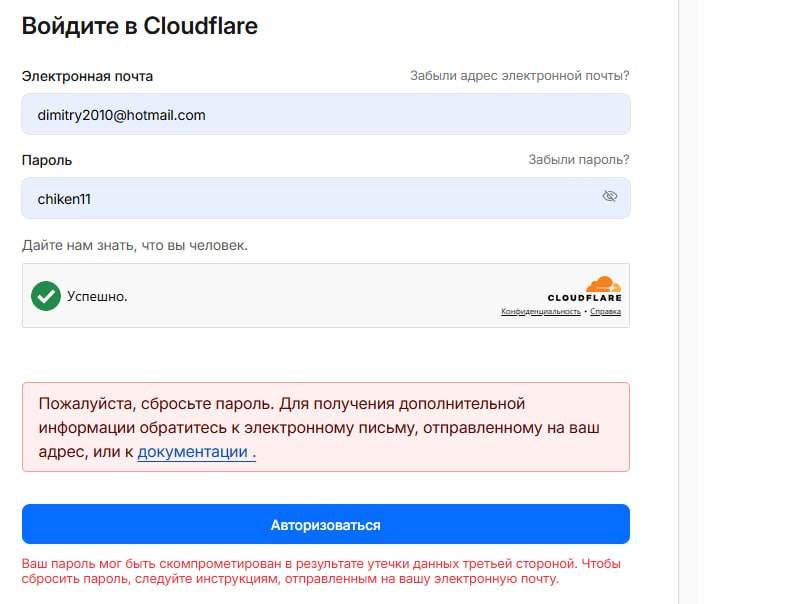The height and width of the screenshot is (604, 800).
Task: Click the 'Электронная почта' field label
Action: coord(87,76)
